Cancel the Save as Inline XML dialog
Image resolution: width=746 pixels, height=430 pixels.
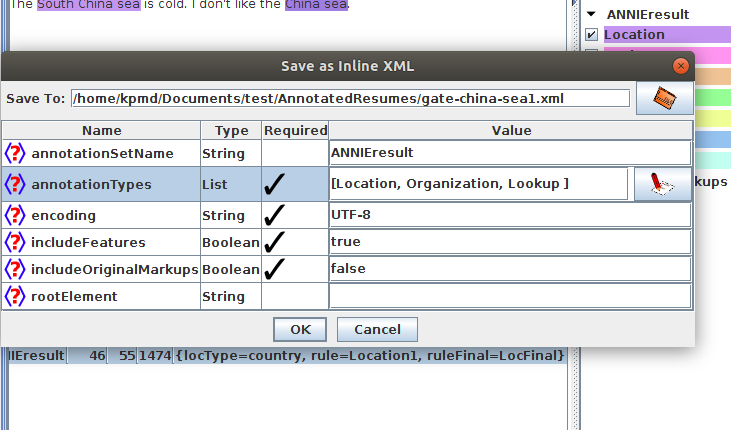click(x=377, y=330)
